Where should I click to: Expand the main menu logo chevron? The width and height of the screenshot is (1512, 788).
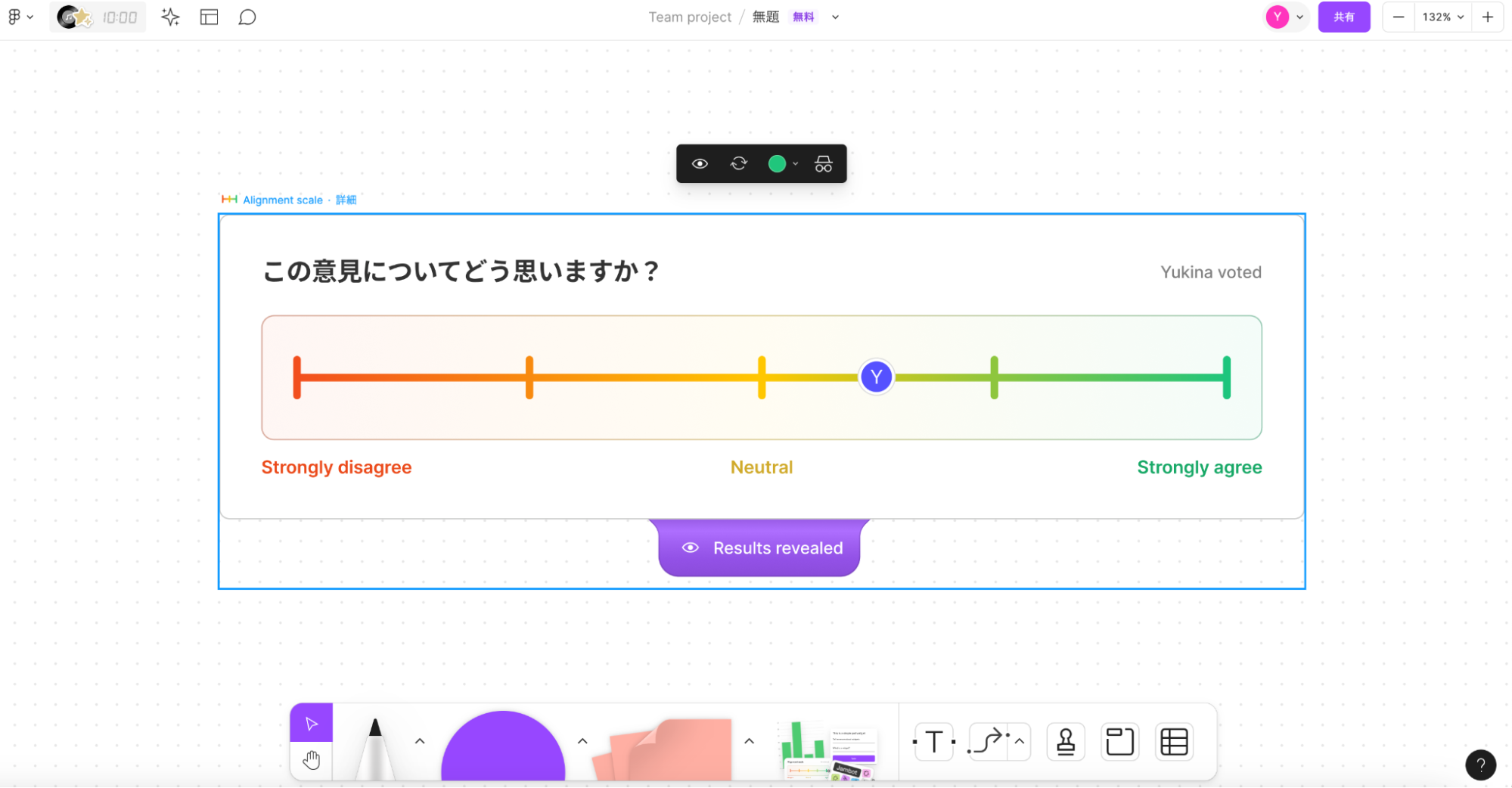click(30, 17)
